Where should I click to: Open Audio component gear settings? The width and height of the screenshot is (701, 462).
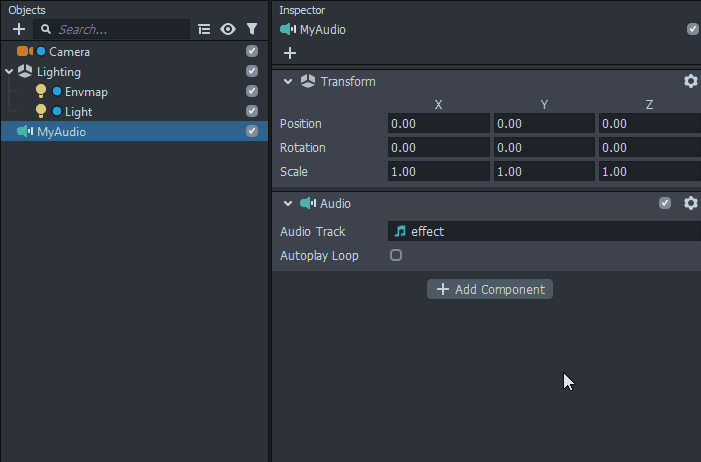click(x=690, y=203)
